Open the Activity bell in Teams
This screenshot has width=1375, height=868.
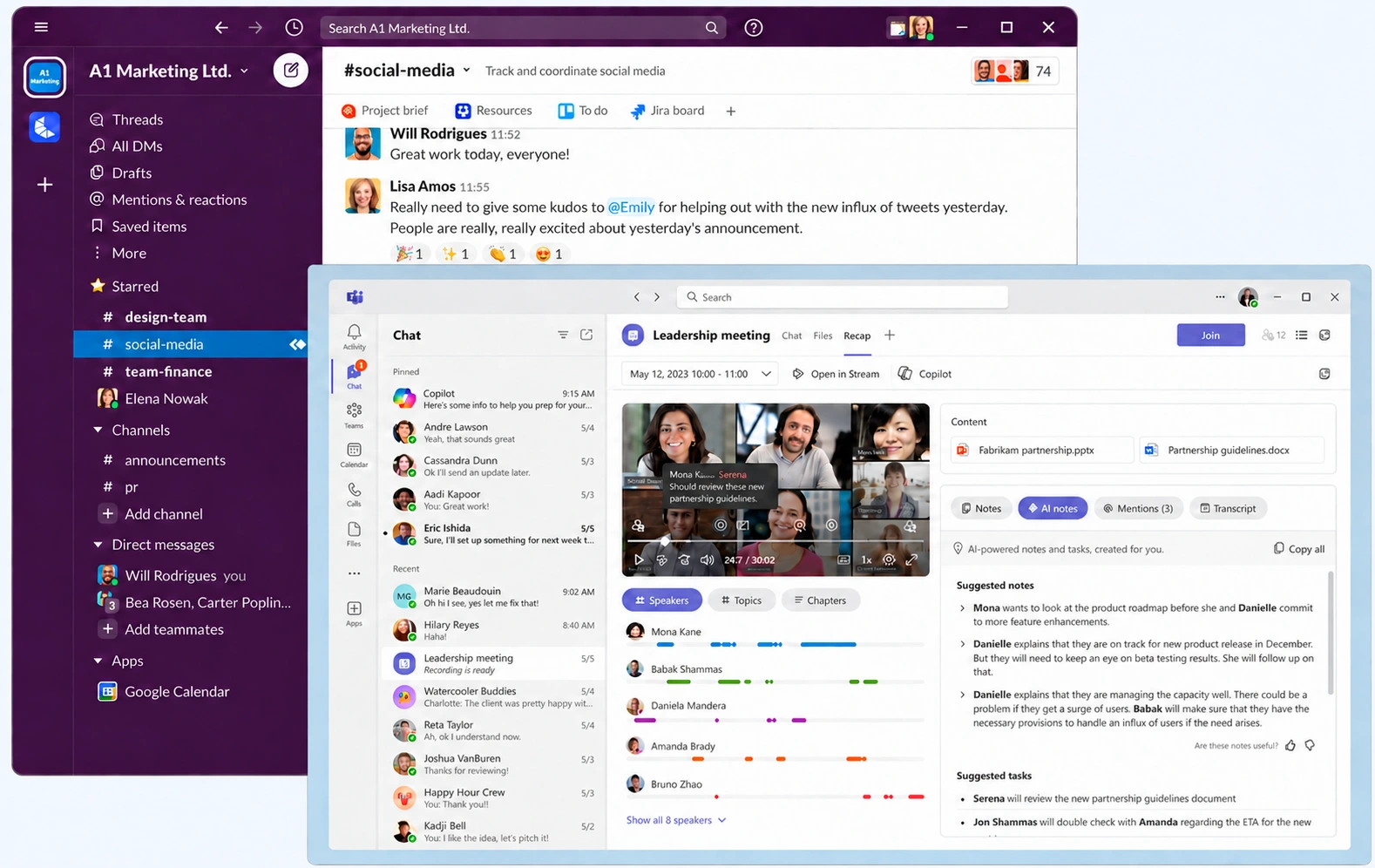(354, 336)
